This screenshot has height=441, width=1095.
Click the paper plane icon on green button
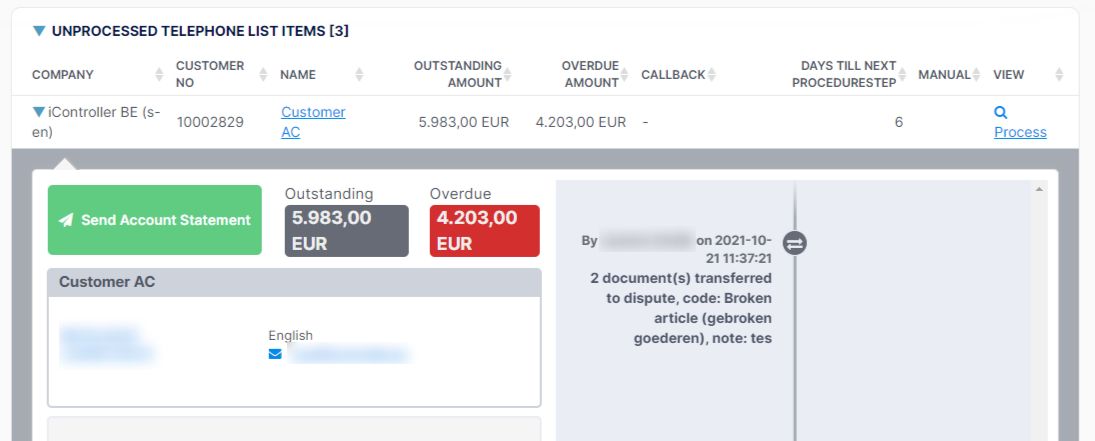pos(66,220)
